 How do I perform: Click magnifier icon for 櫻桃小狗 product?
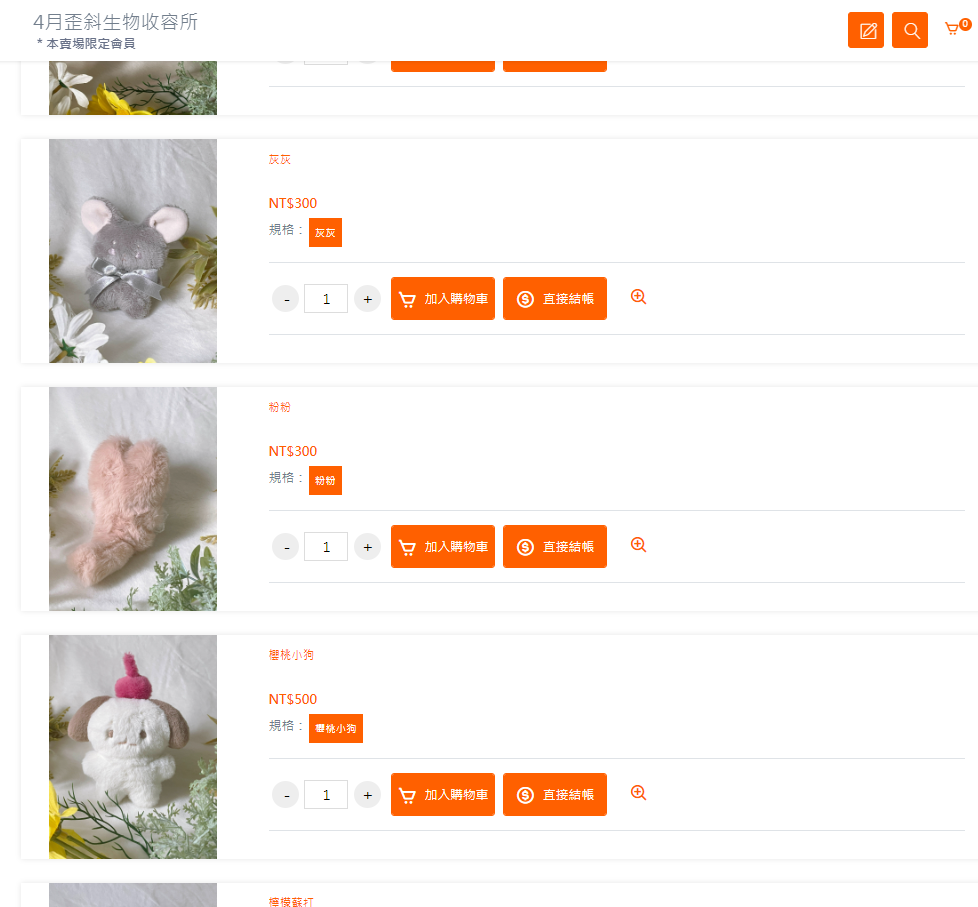pos(638,793)
